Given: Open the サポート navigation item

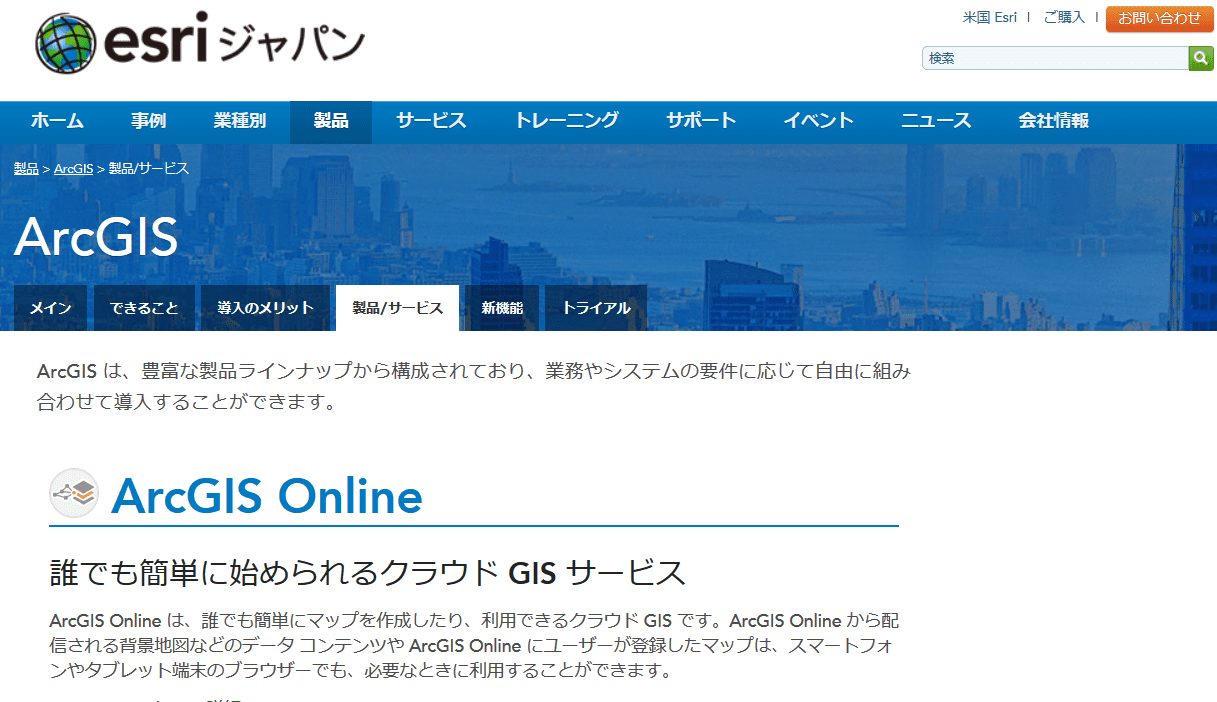Looking at the screenshot, I should click(x=701, y=121).
